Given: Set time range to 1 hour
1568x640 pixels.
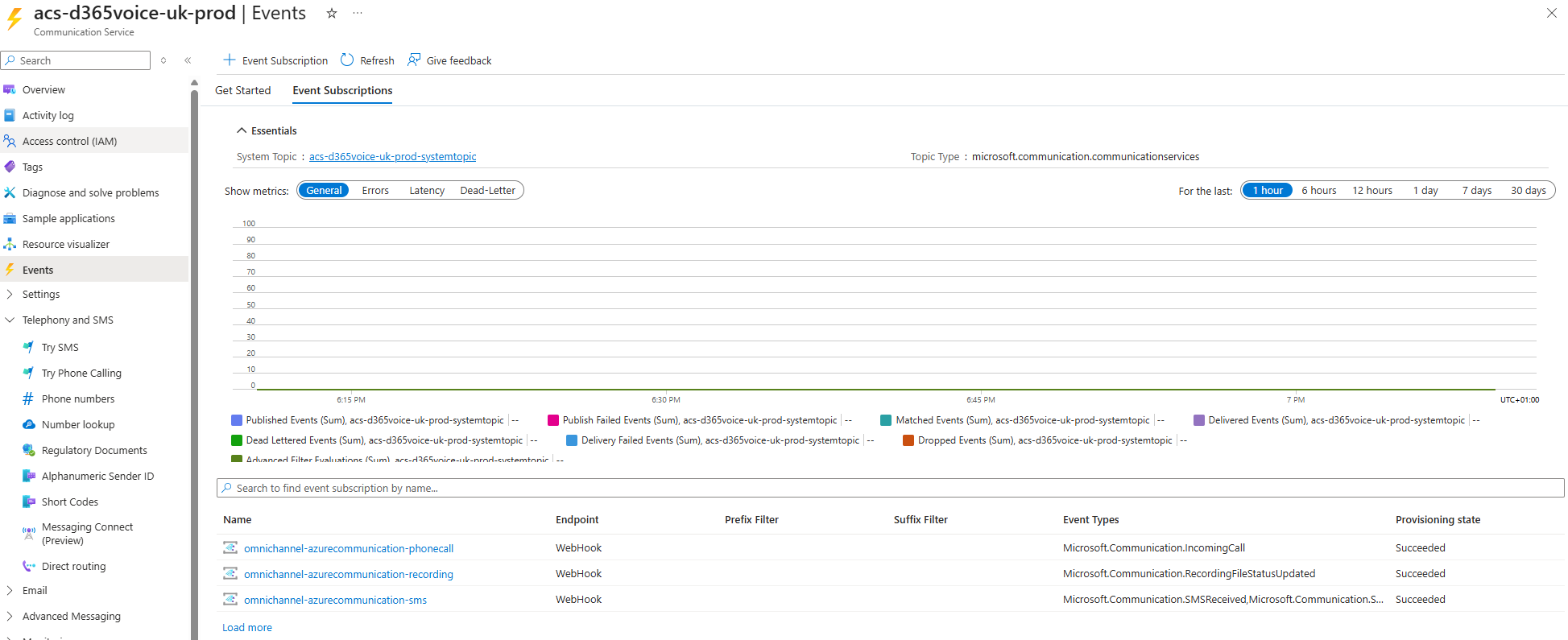Looking at the screenshot, I should pos(1268,191).
